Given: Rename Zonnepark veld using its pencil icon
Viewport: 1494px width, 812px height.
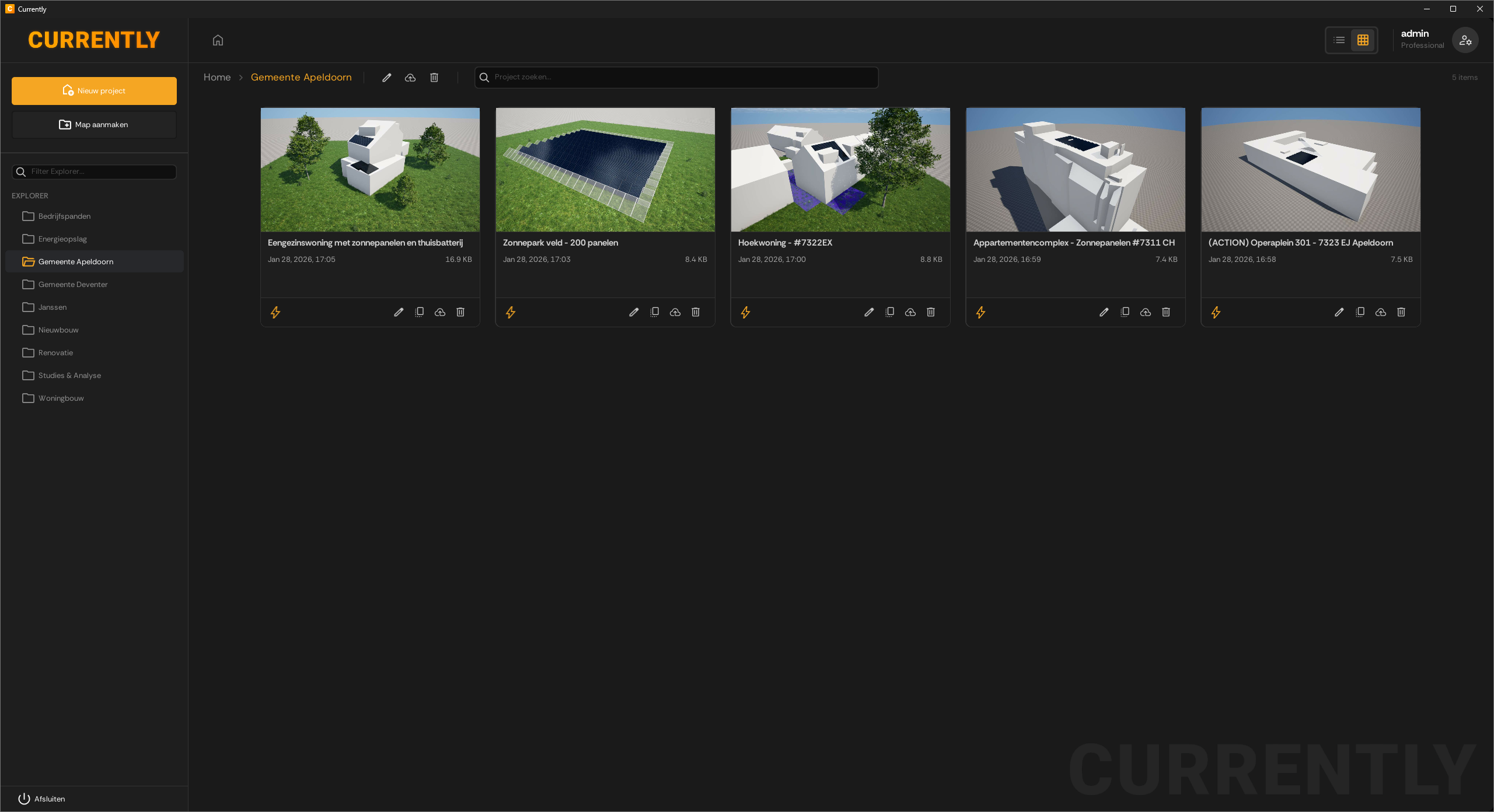Looking at the screenshot, I should coord(634,312).
